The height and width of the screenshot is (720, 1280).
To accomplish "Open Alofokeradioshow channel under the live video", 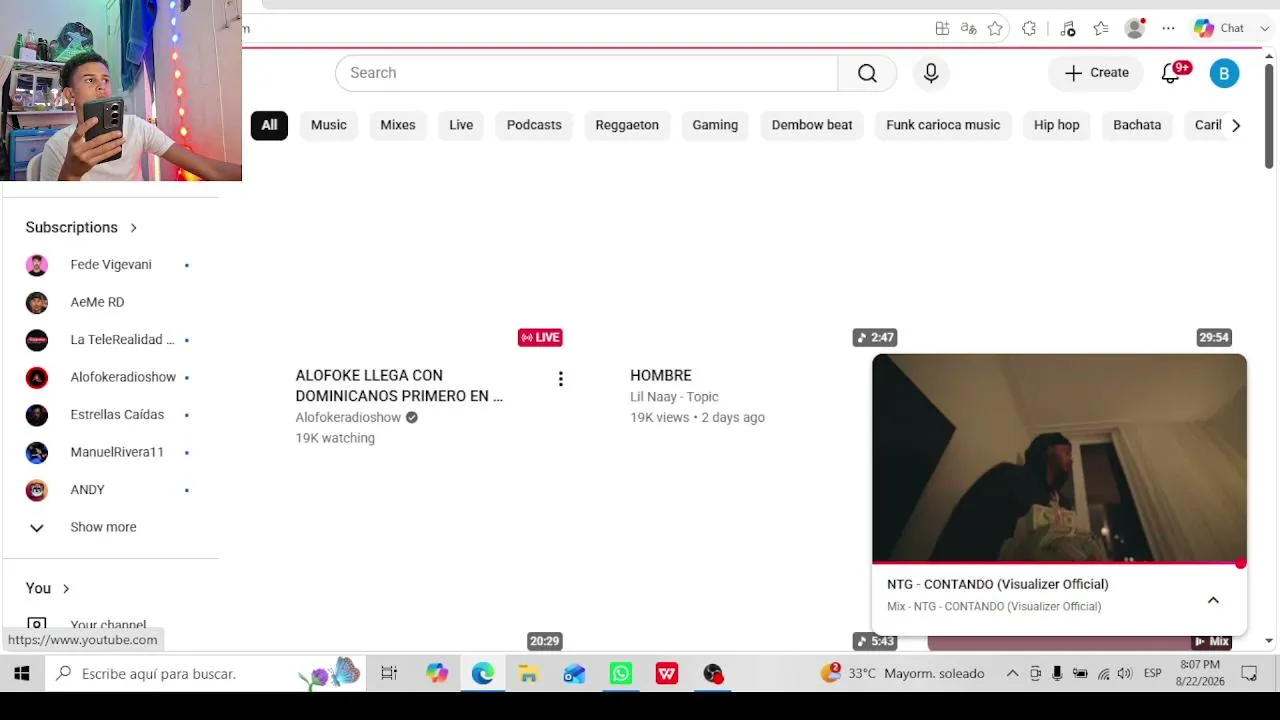I will point(348,418).
